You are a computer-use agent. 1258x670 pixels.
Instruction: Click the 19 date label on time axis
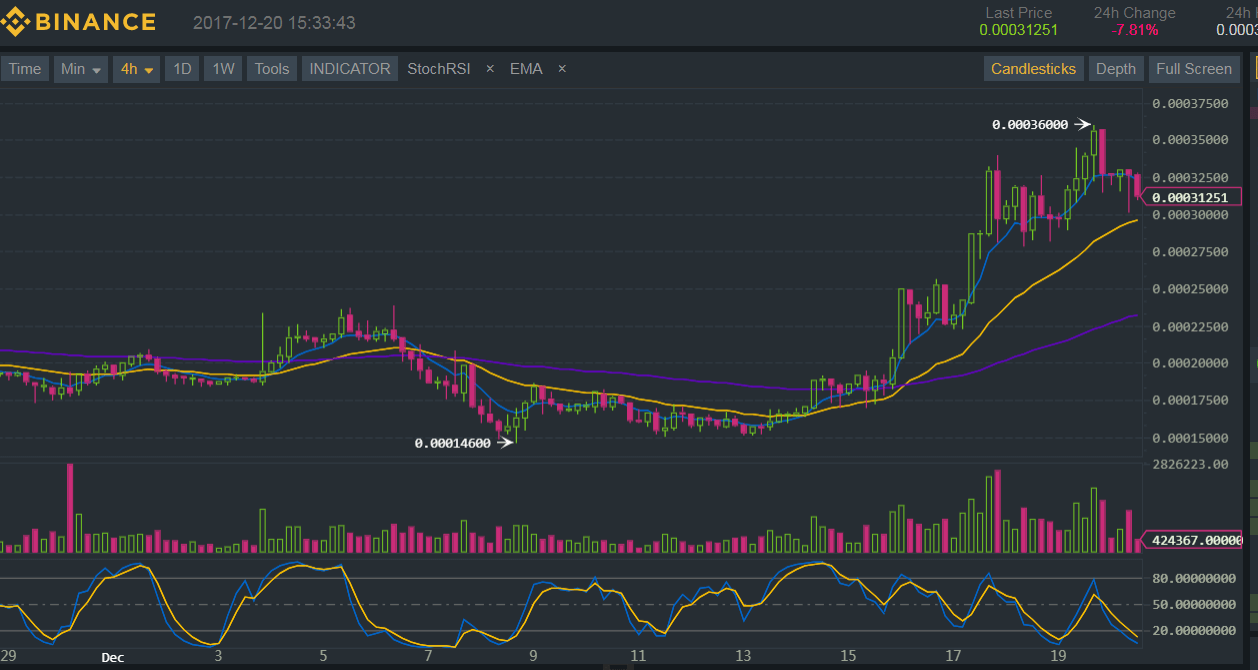click(x=1058, y=657)
